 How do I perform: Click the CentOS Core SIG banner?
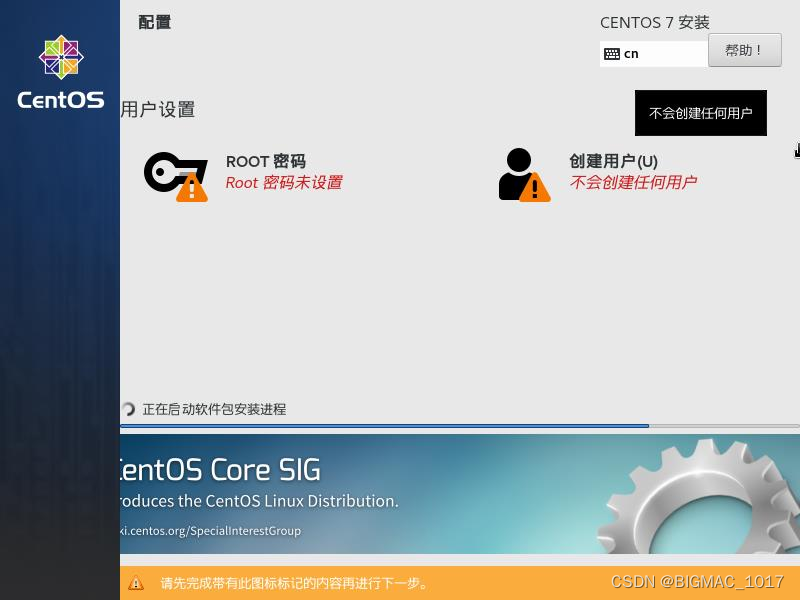pos(460,494)
